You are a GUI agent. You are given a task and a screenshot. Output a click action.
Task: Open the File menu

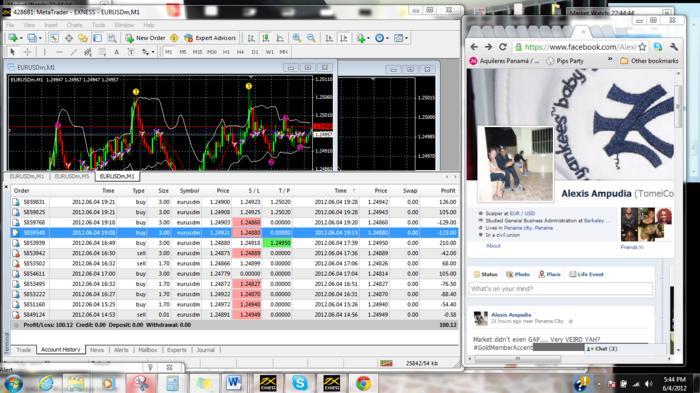(10, 25)
